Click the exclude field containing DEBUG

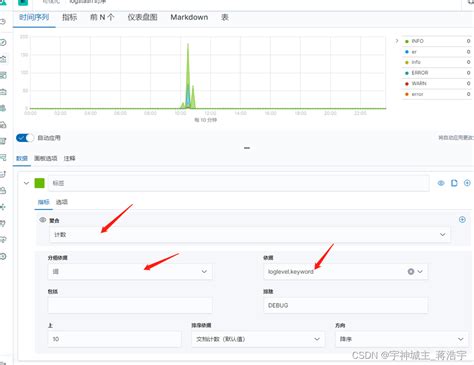pos(345,305)
